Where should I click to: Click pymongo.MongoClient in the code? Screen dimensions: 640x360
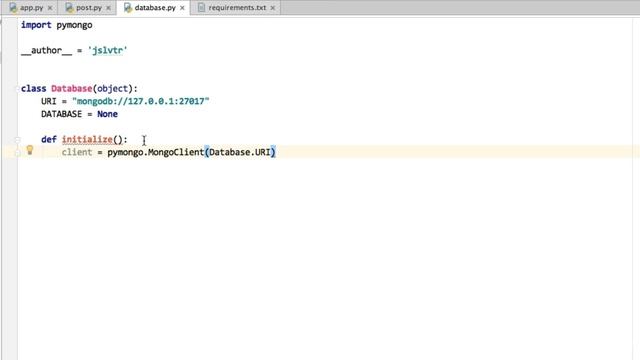pyautogui.click(x=156, y=152)
